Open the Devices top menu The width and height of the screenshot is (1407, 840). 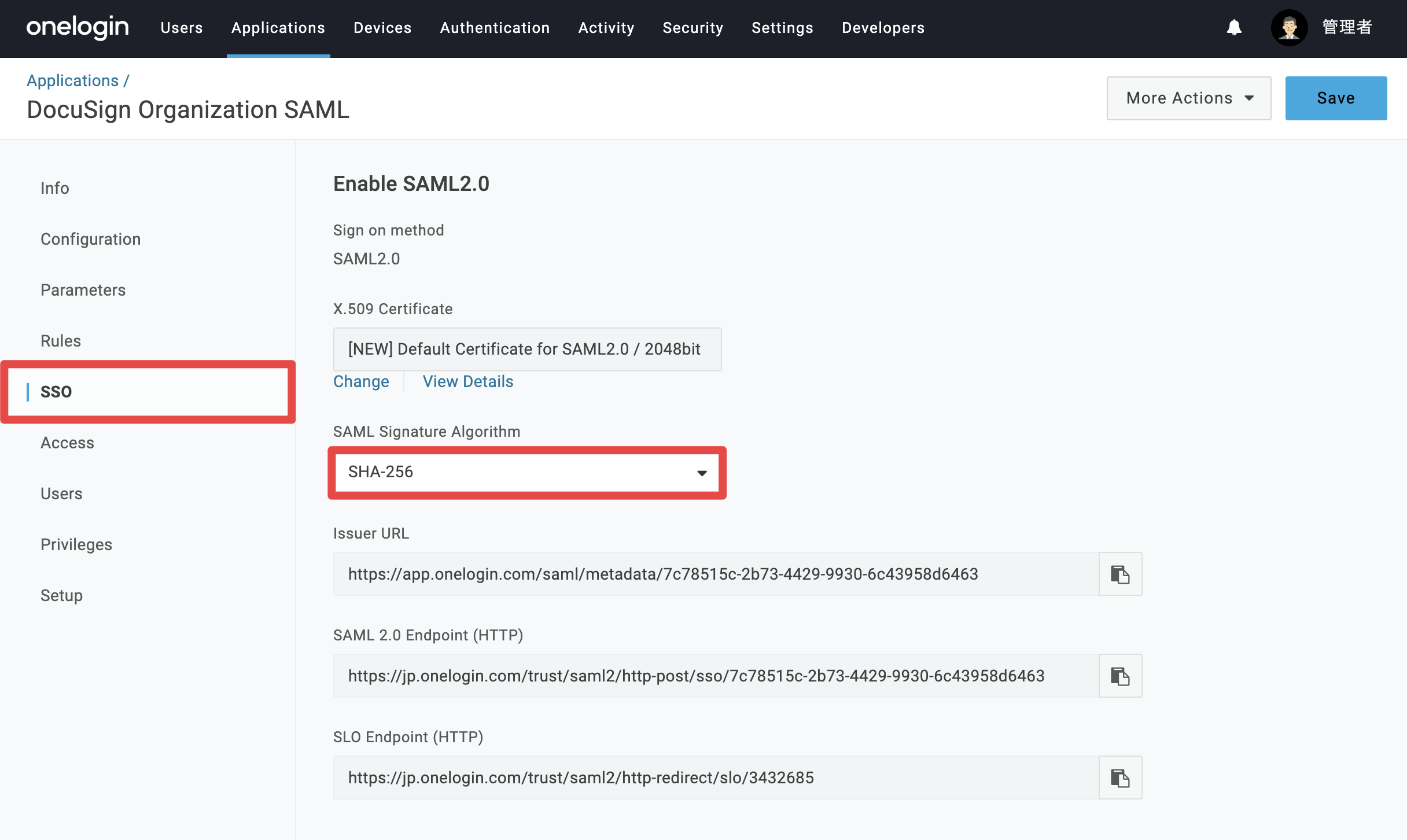(x=382, y=28)
